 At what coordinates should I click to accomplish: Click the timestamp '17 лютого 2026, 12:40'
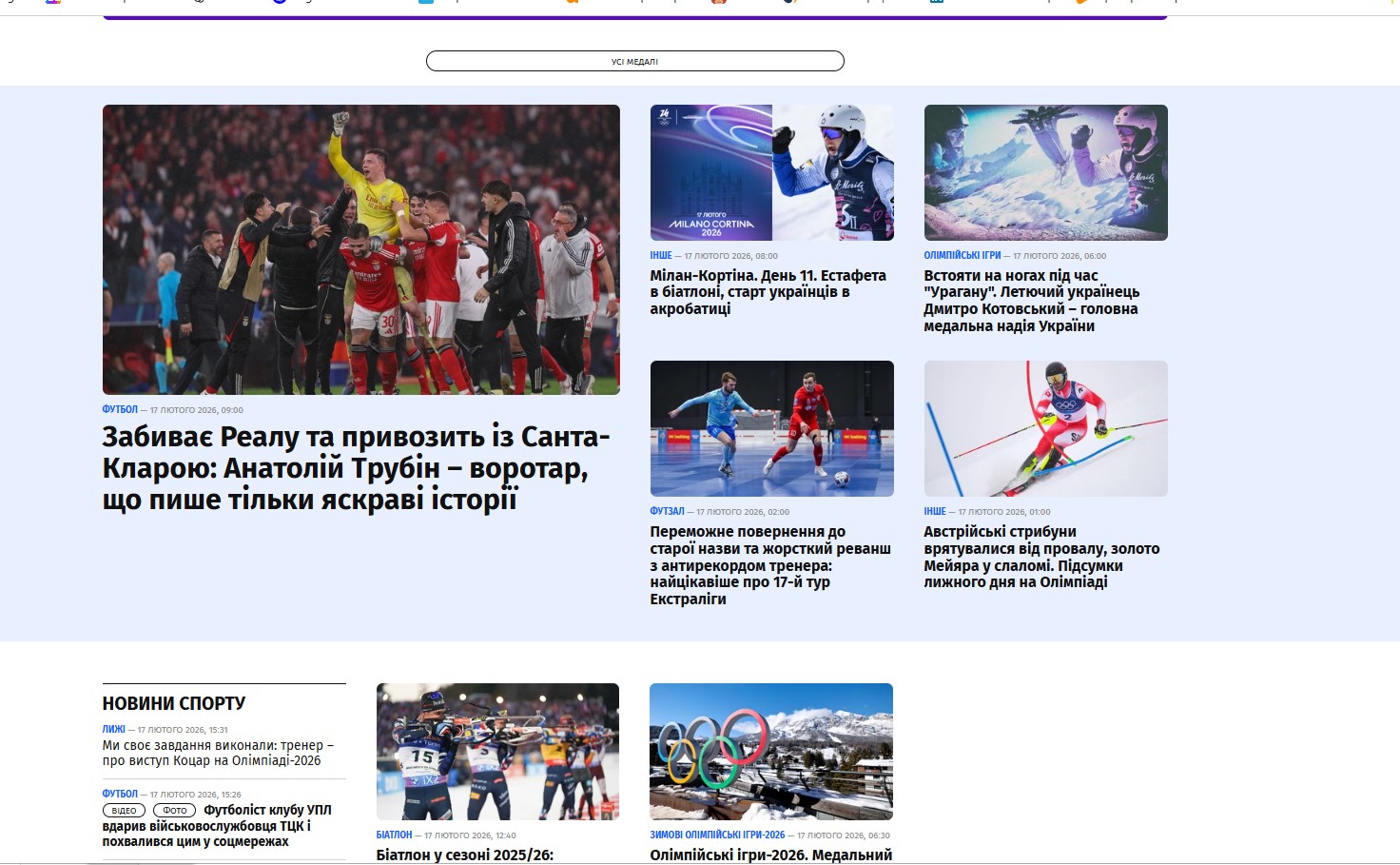pyautogui.click(x=470, y=836)
